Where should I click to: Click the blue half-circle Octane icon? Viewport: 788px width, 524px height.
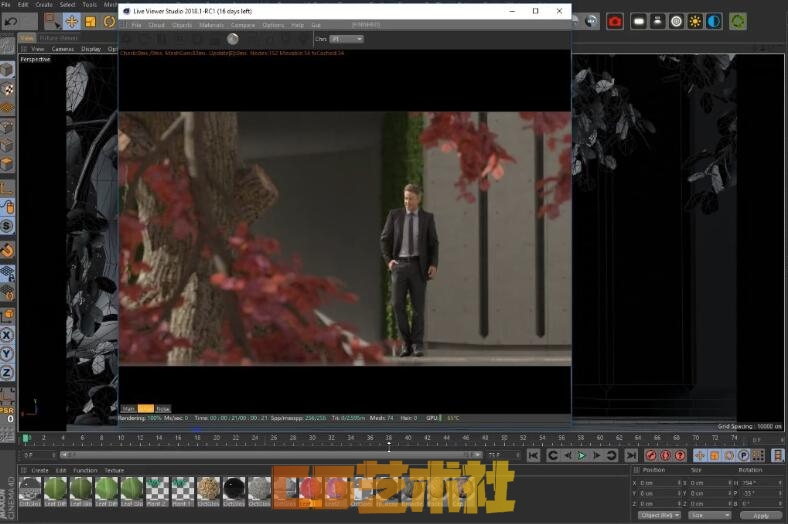[714, 22]
